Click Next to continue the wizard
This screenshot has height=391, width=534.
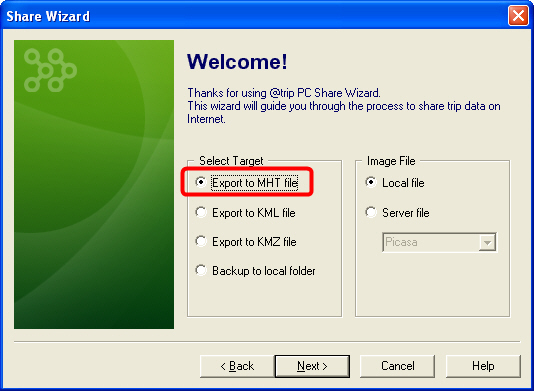pos(312,366)
